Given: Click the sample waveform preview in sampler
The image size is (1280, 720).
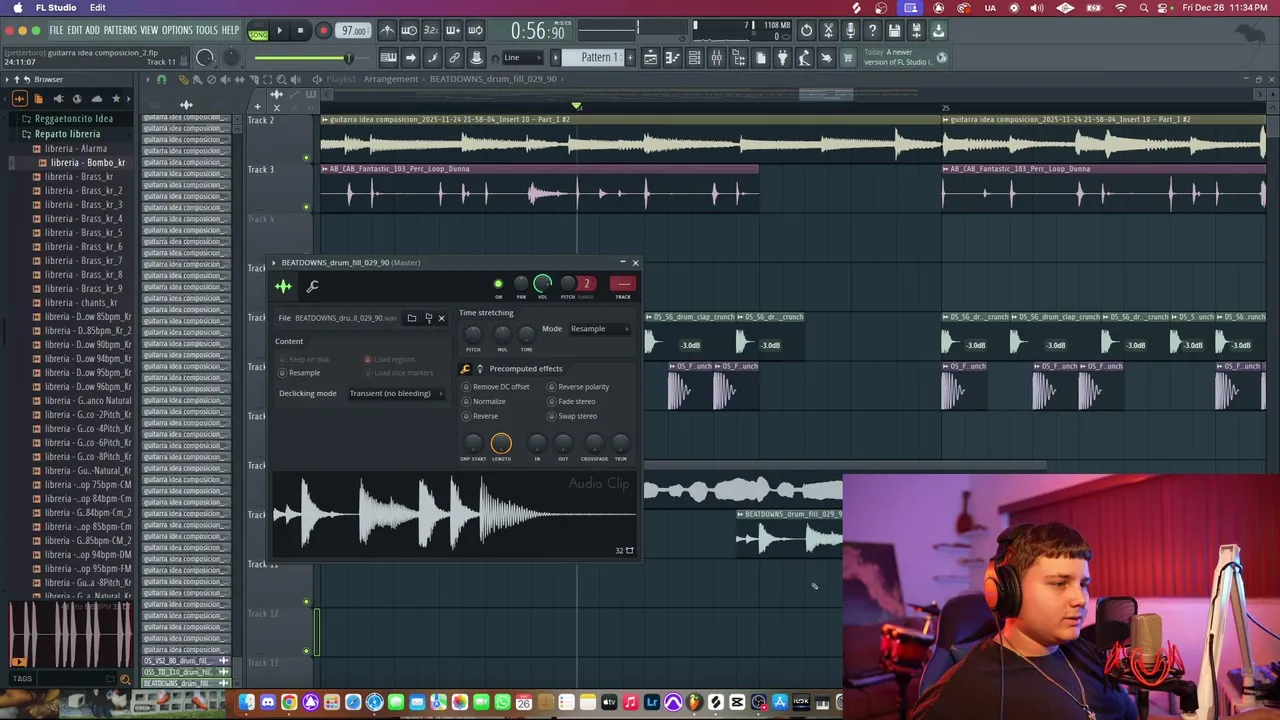Looking at the screenshot, I should [x=454, y=514].
